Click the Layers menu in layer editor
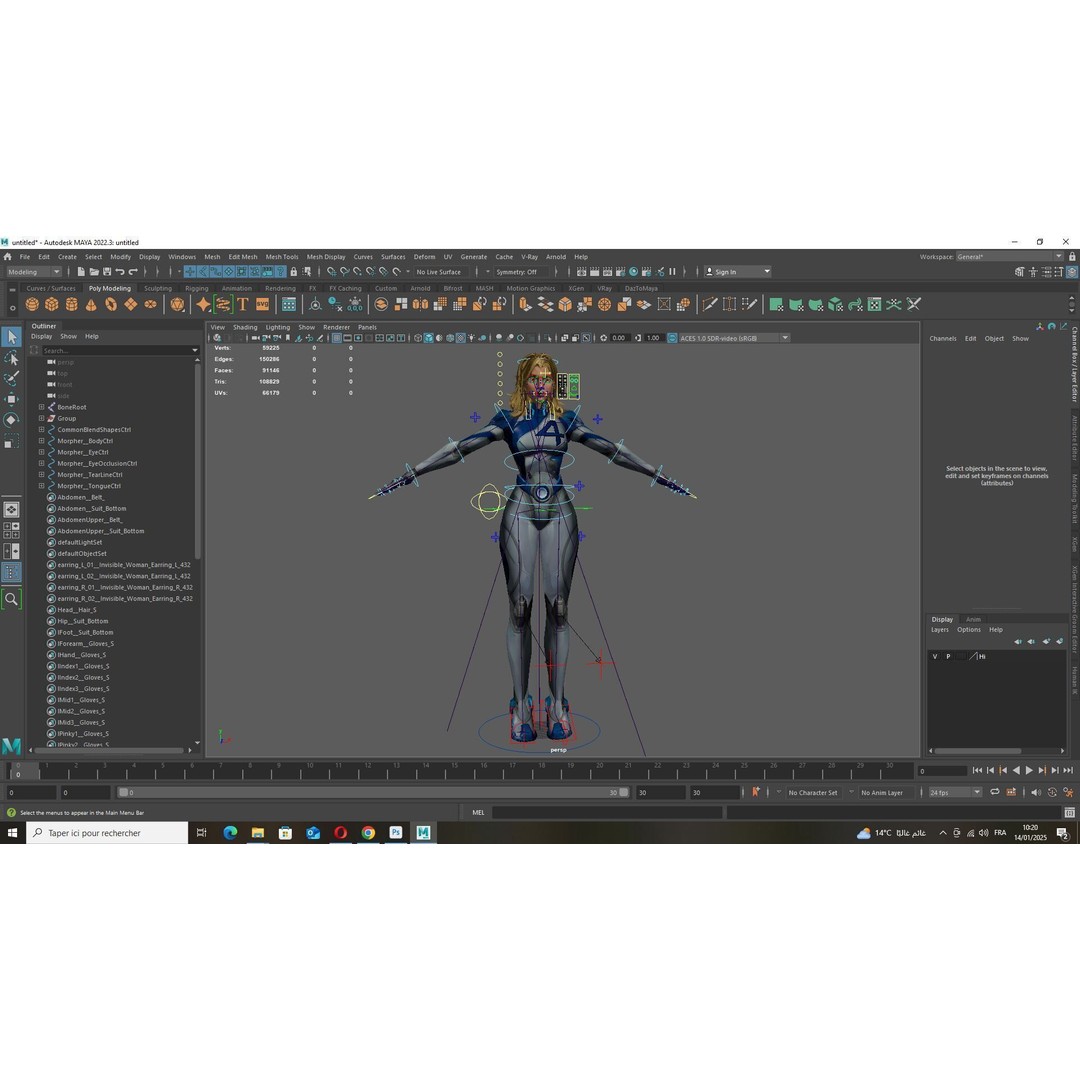 [x=939, y=630]
